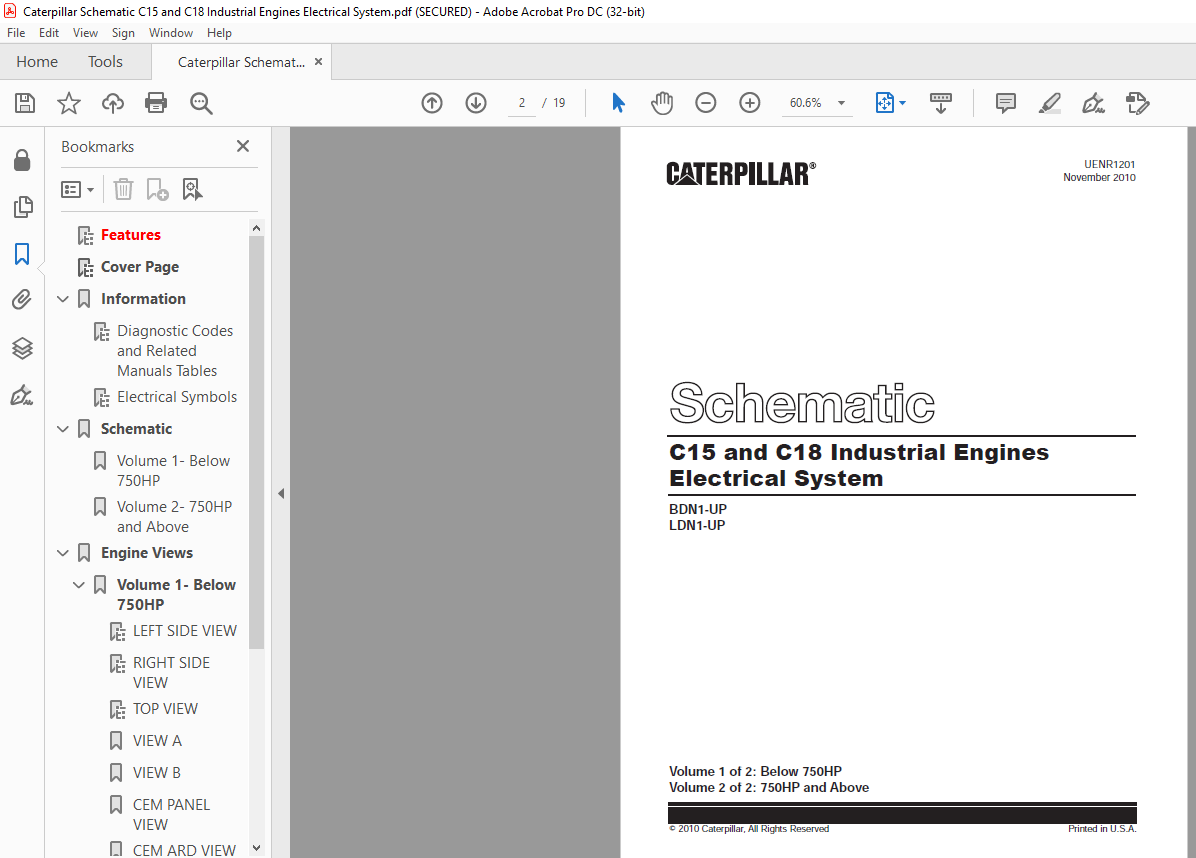Activate the selection arrow tool
Viewport: 1196px width, 858px height.
tap(619, 103)
